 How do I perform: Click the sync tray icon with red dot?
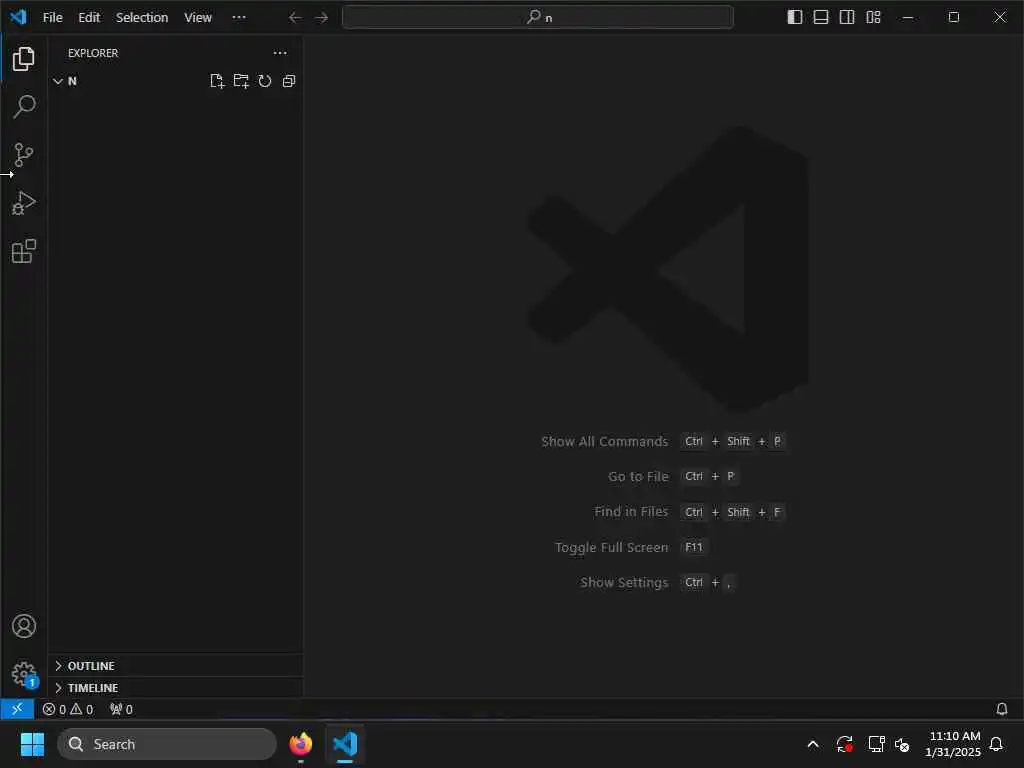tap(844, 744)
